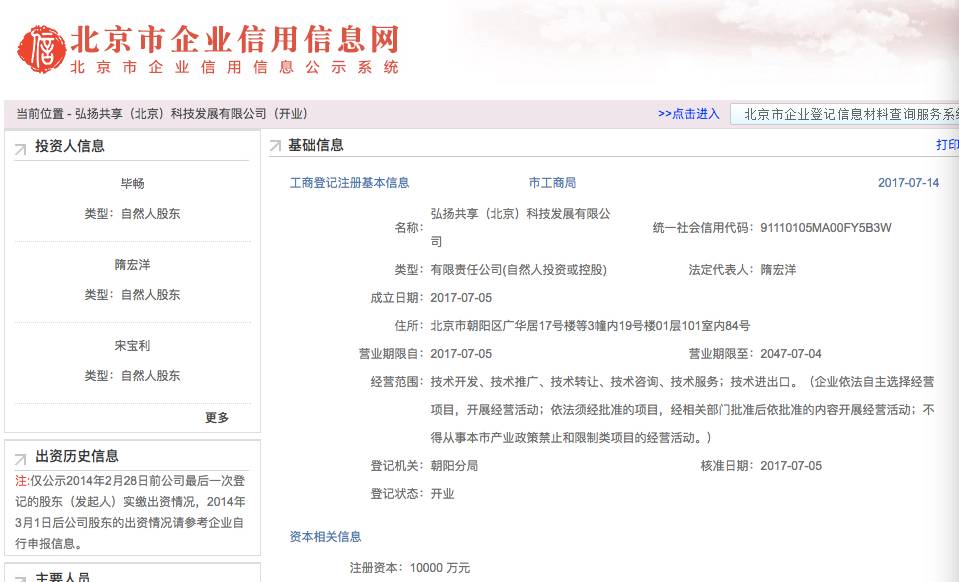Screen dimensions: 959x582
Task: Click the 住所 label
Action: tap(409, 326)
